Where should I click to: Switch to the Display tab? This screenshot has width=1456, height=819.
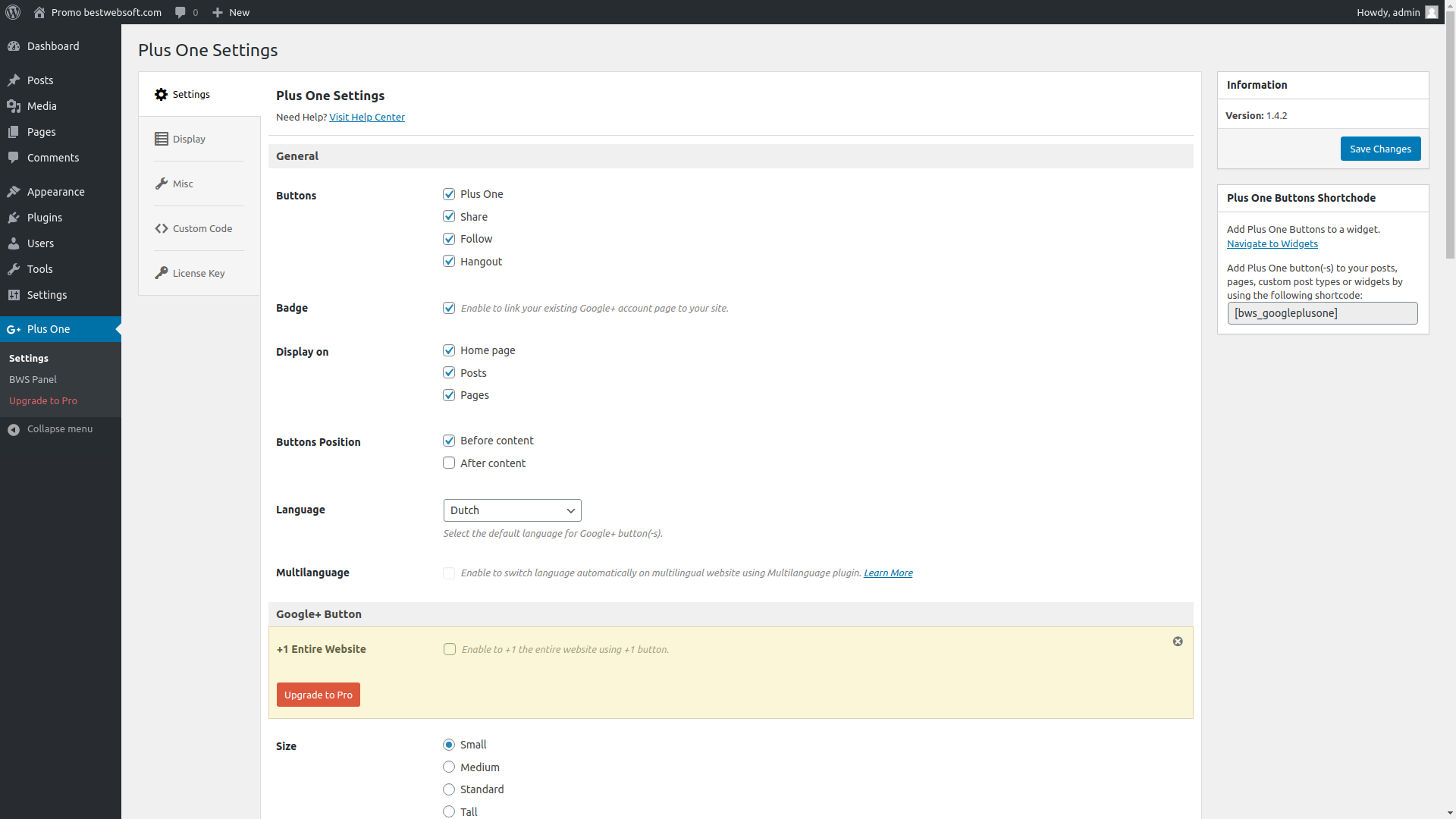pos(199,139)
